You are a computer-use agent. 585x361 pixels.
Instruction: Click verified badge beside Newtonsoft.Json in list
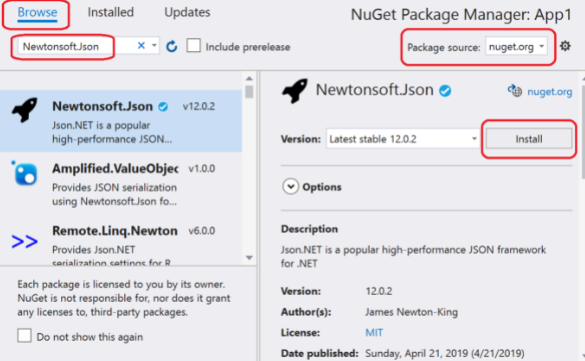(163, 107)
